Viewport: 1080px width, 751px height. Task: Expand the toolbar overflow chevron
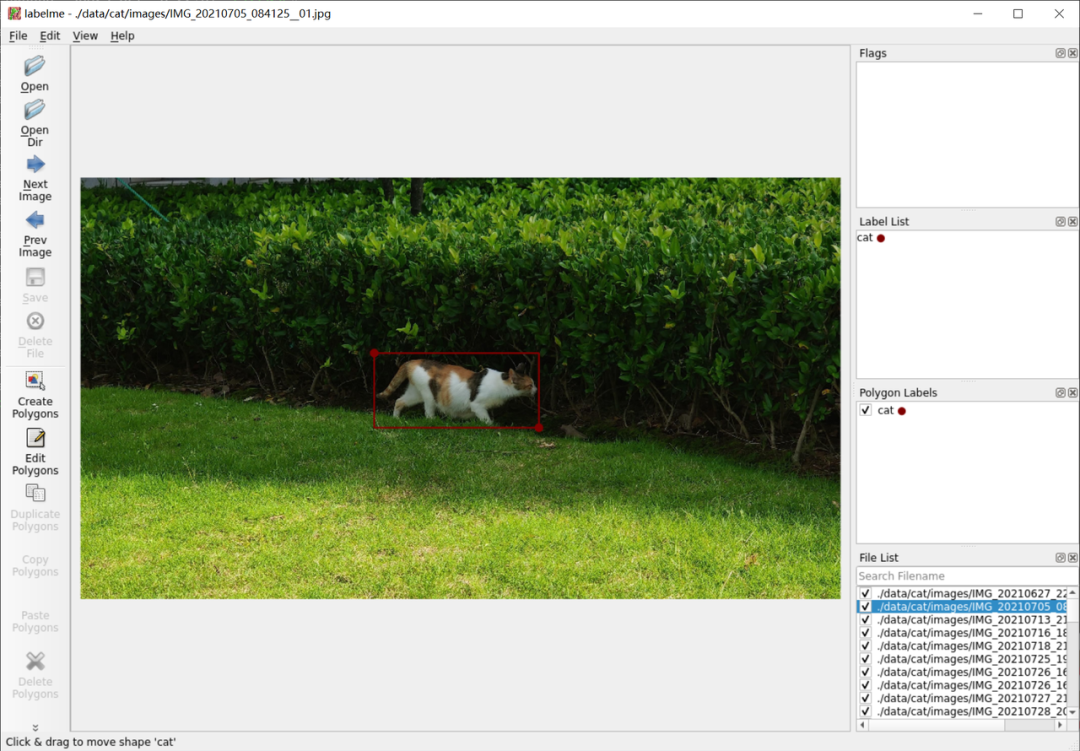tap(35, 728)
